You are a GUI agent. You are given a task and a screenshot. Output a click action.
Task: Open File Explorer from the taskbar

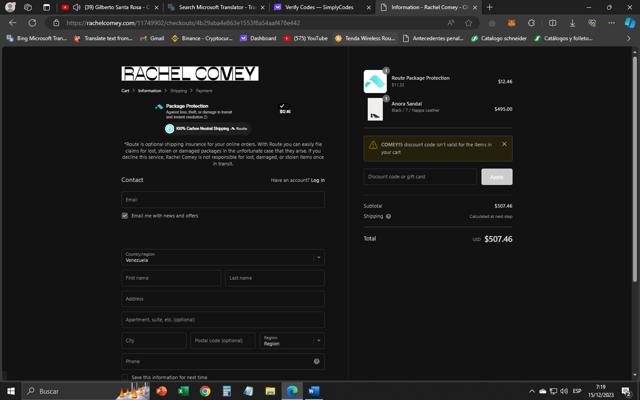(270, 391)
